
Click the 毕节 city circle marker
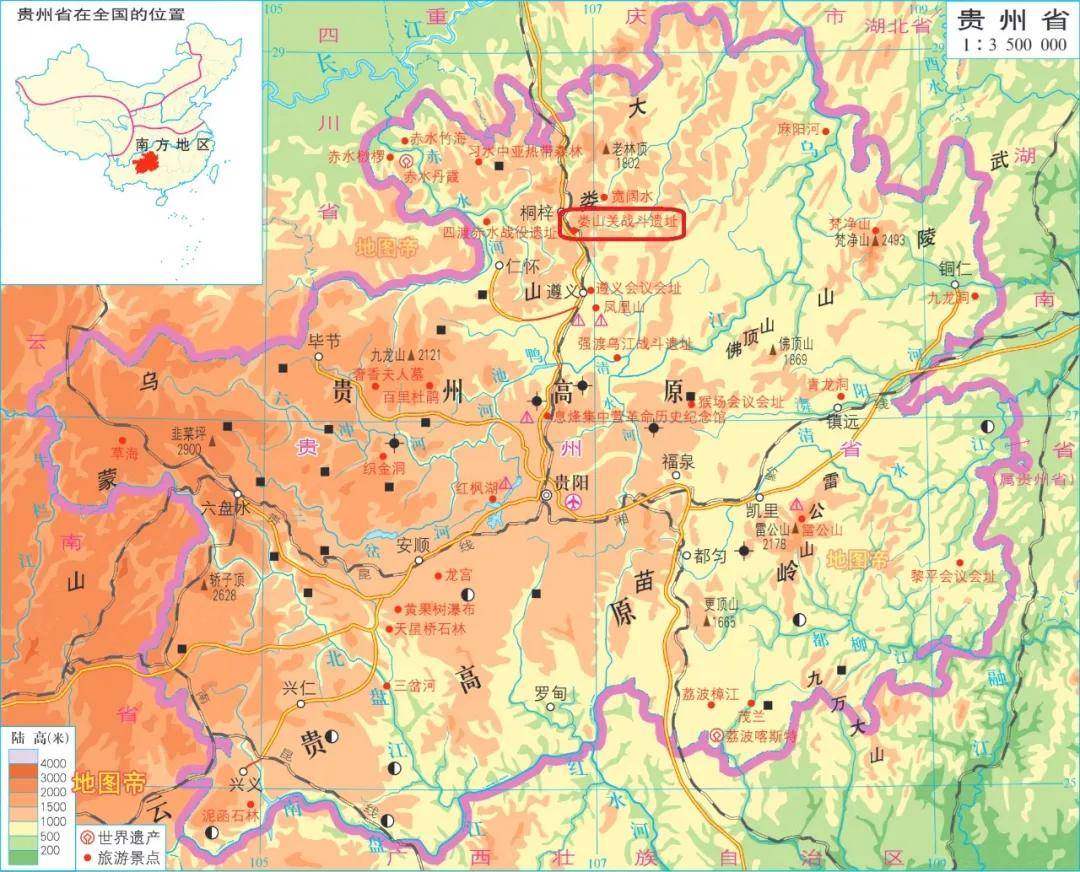click(x=318, y=356)
